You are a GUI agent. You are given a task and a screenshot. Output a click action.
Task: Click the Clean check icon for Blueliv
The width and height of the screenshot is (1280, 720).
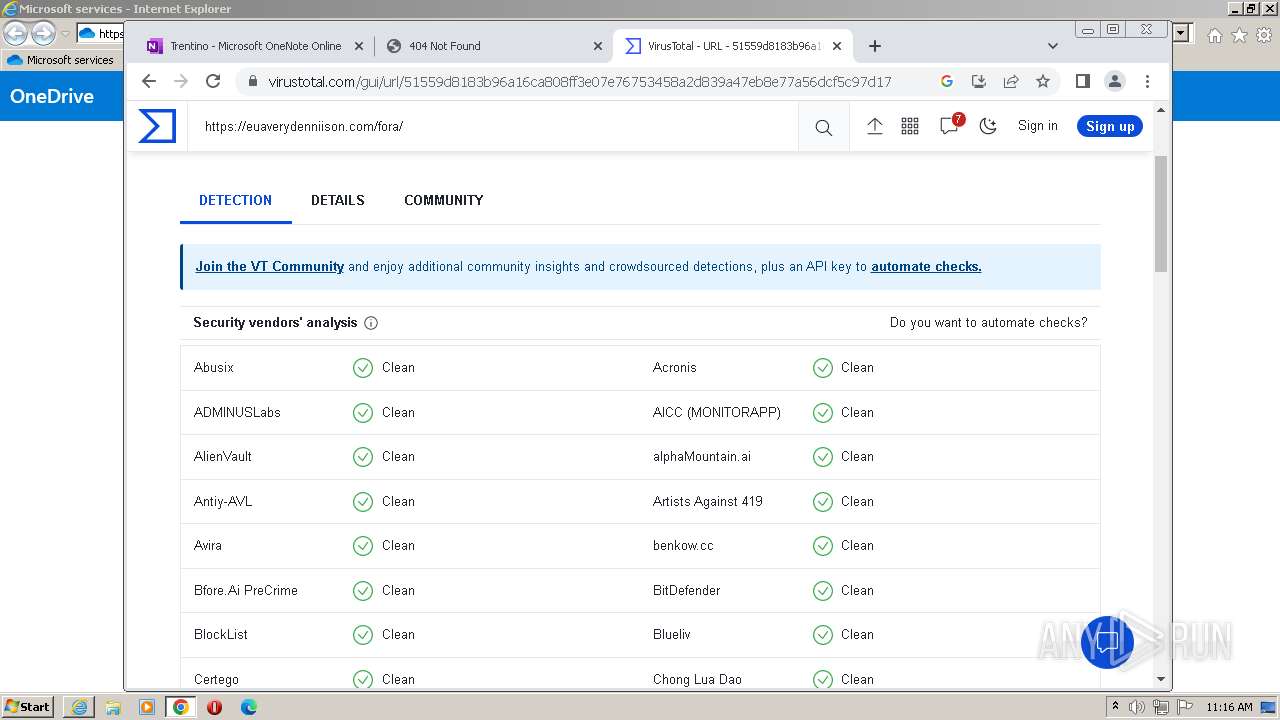click(x=823, y=635)
